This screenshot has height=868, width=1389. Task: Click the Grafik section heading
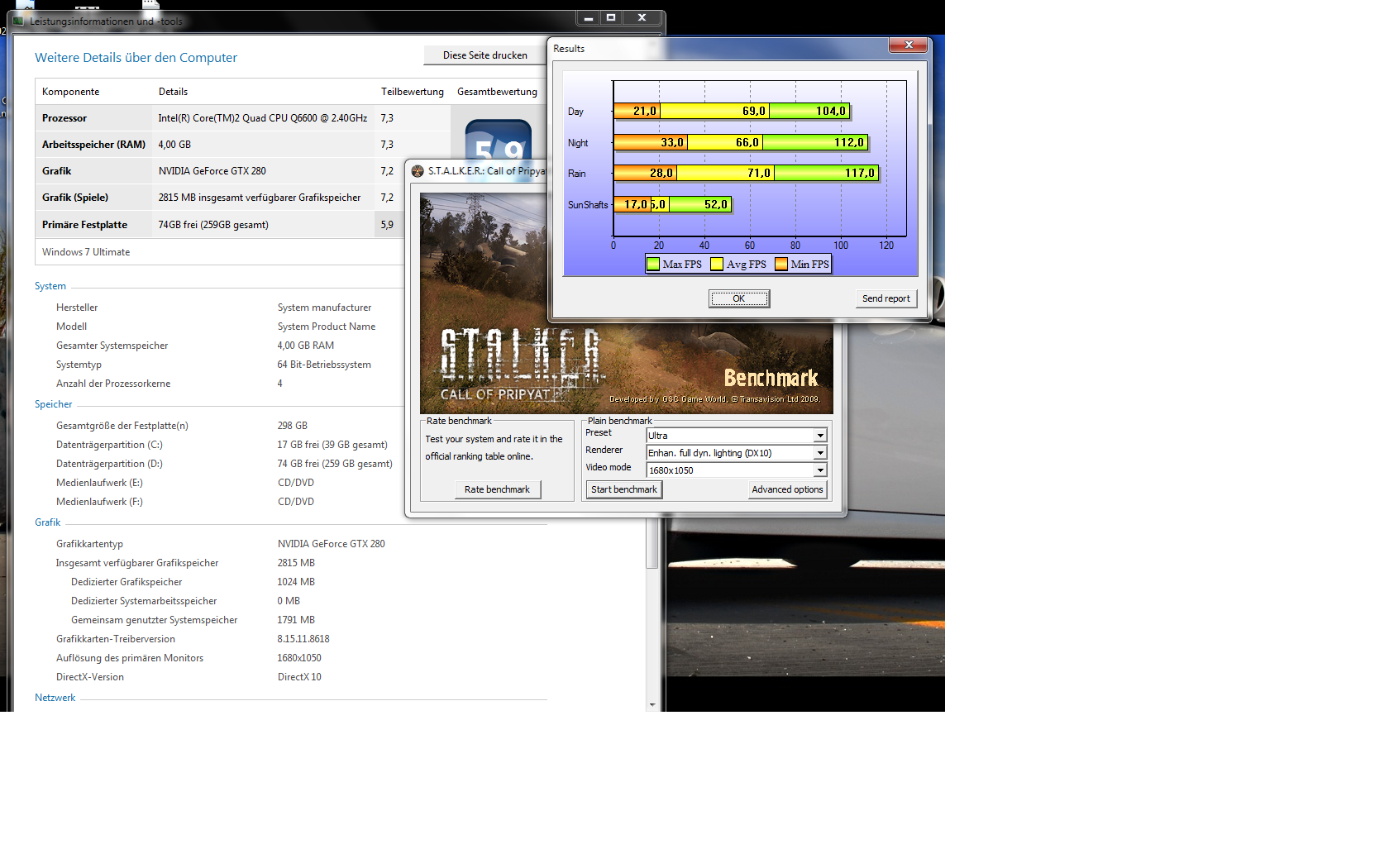coord(48,522)
